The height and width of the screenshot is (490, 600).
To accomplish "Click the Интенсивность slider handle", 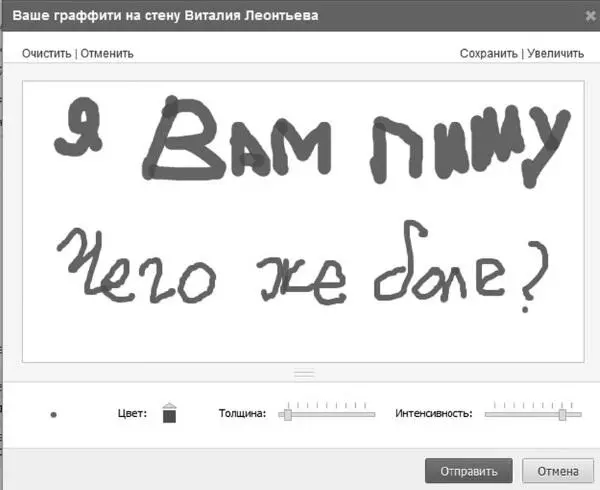I will click(562, 413).
